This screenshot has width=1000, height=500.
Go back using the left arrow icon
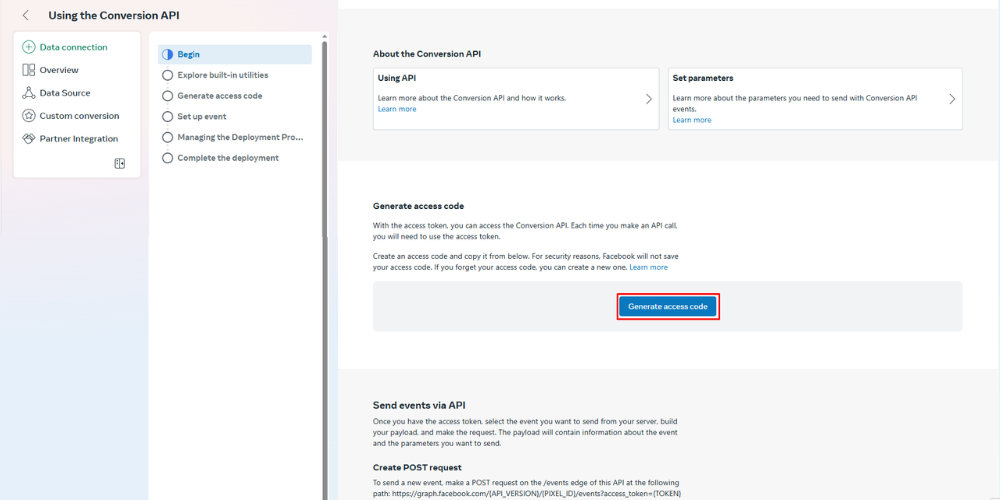(26, 15)
